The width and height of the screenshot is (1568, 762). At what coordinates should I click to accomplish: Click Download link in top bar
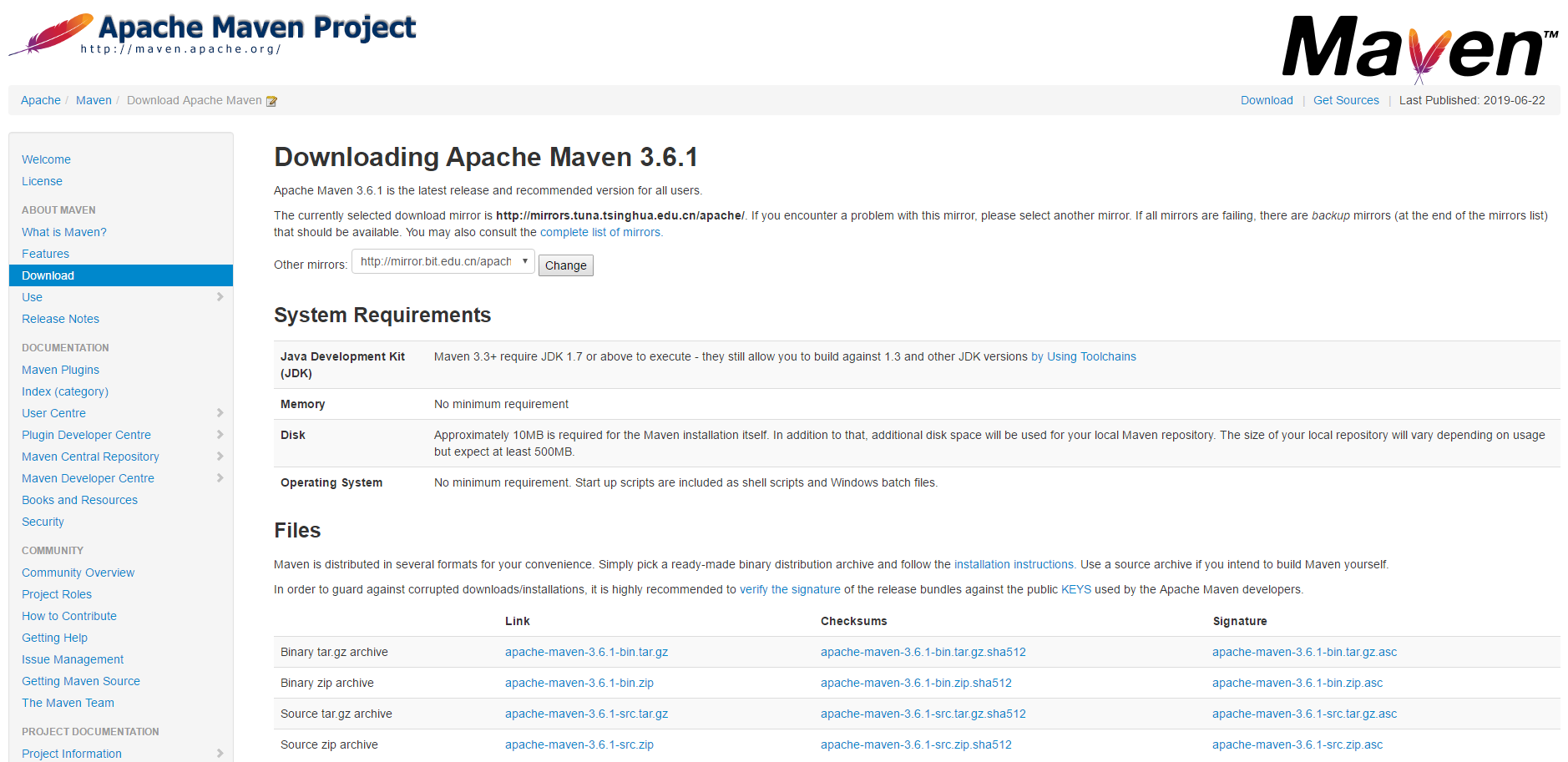click(1267, 100)
